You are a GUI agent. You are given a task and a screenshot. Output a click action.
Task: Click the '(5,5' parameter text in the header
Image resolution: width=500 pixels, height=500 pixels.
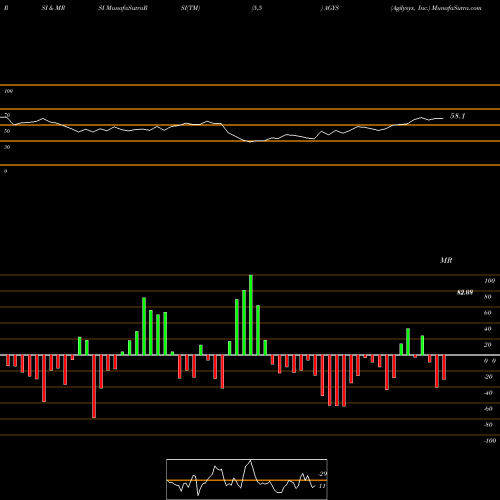click(257, 8)
